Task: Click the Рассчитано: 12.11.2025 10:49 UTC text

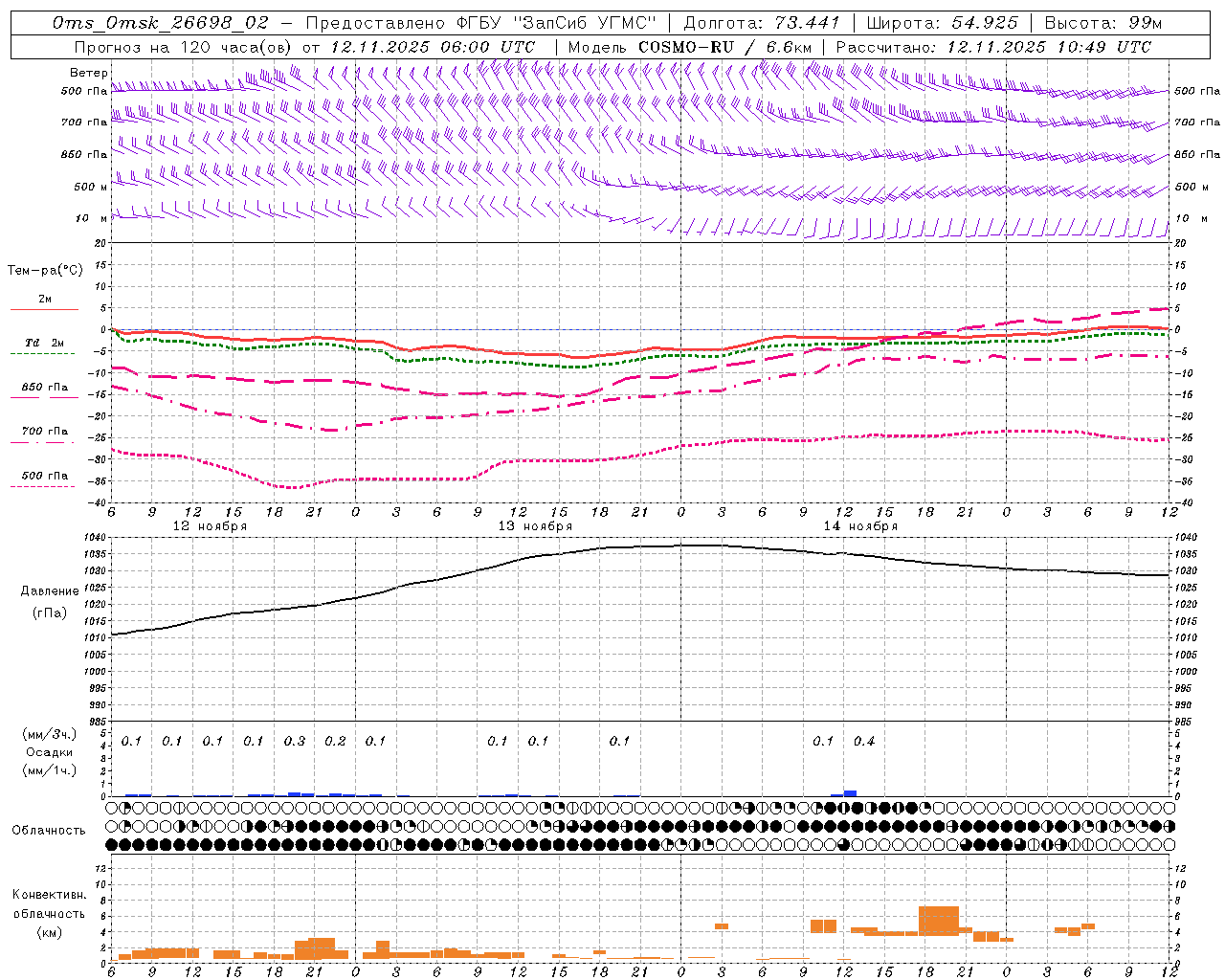Action: pyautogui.click(x=993, y=47)
